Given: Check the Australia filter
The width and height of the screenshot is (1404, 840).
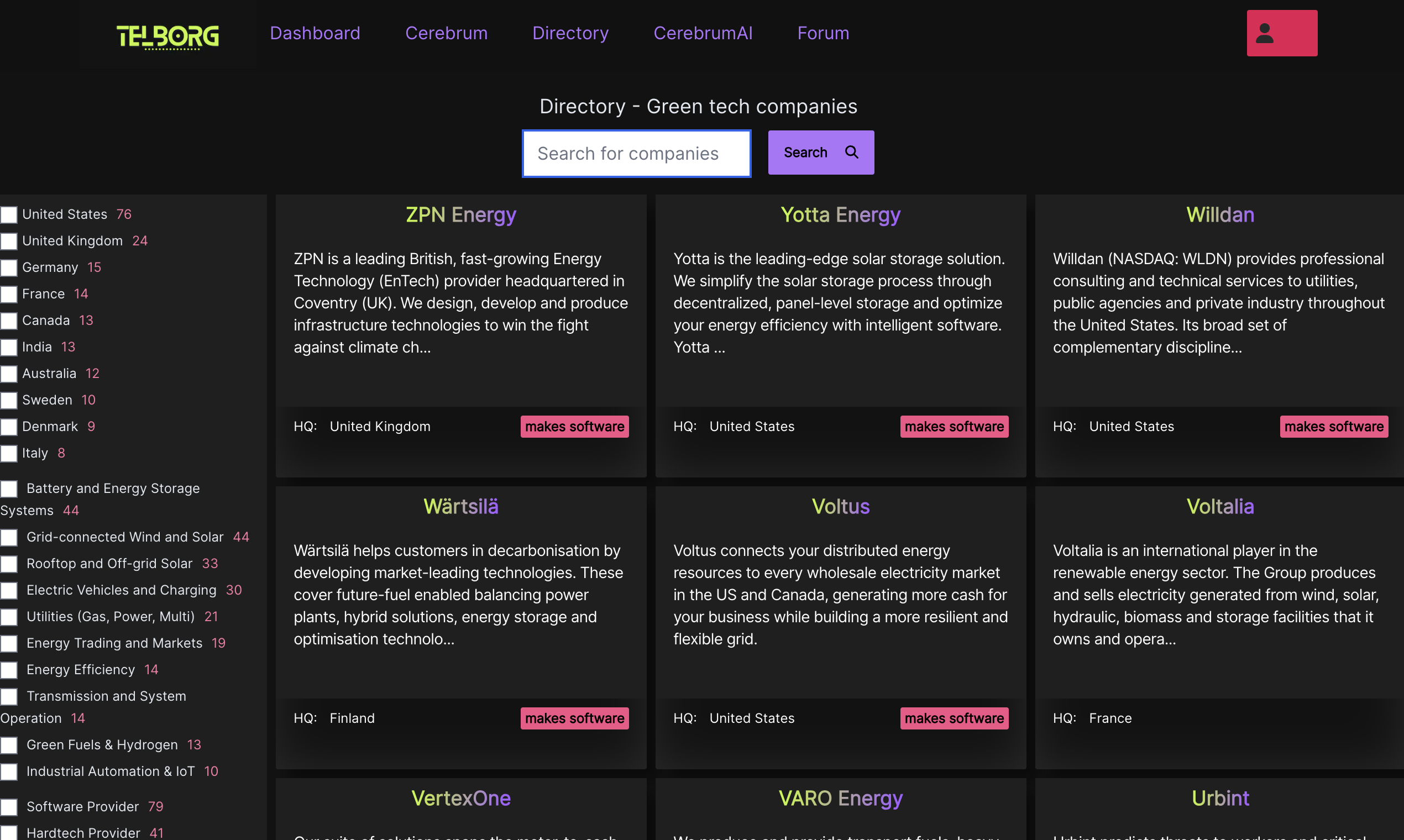Looking at the screenshot, I should pyautogui.click(x=9, y=374).
